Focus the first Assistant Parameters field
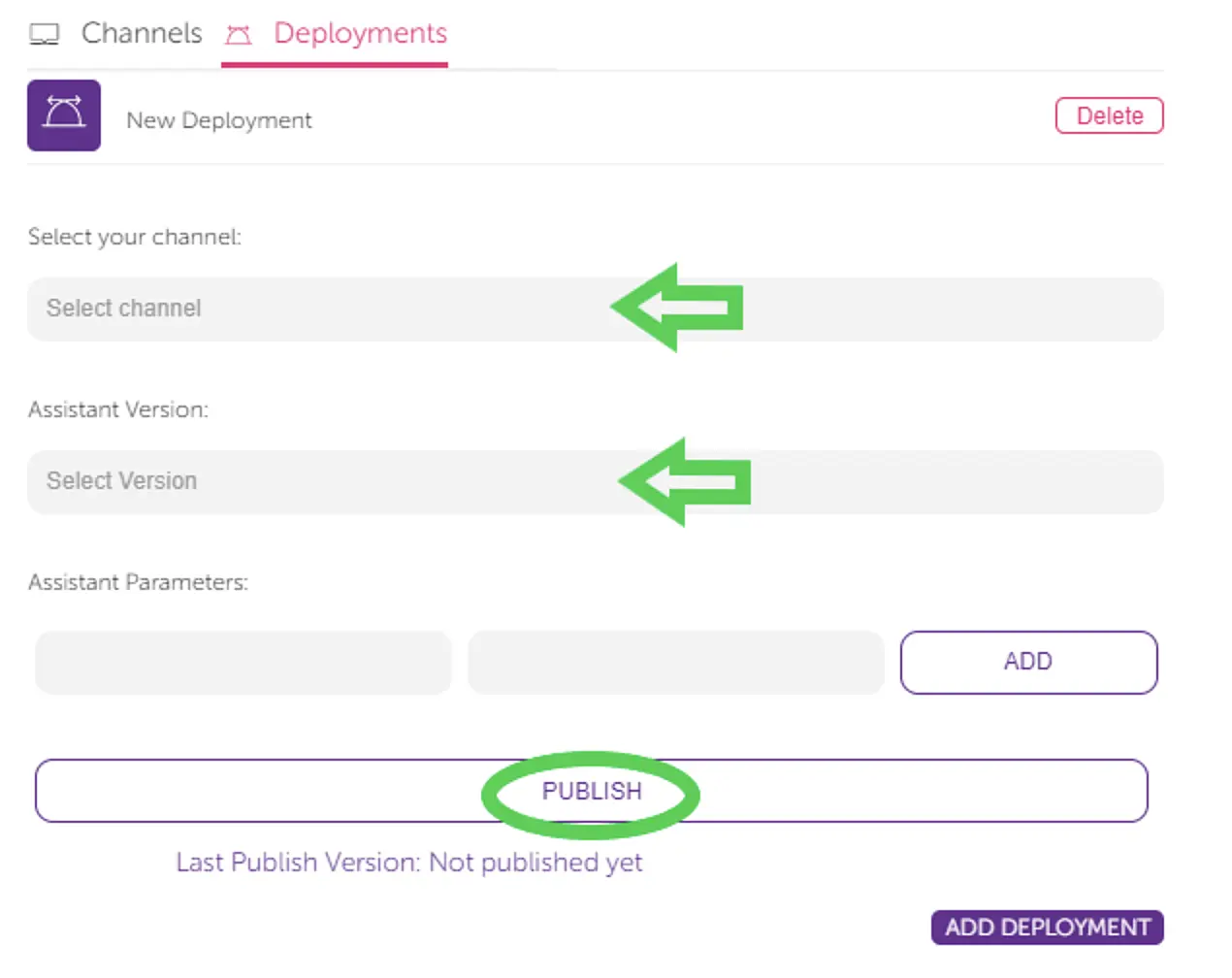 click(243, 663)
